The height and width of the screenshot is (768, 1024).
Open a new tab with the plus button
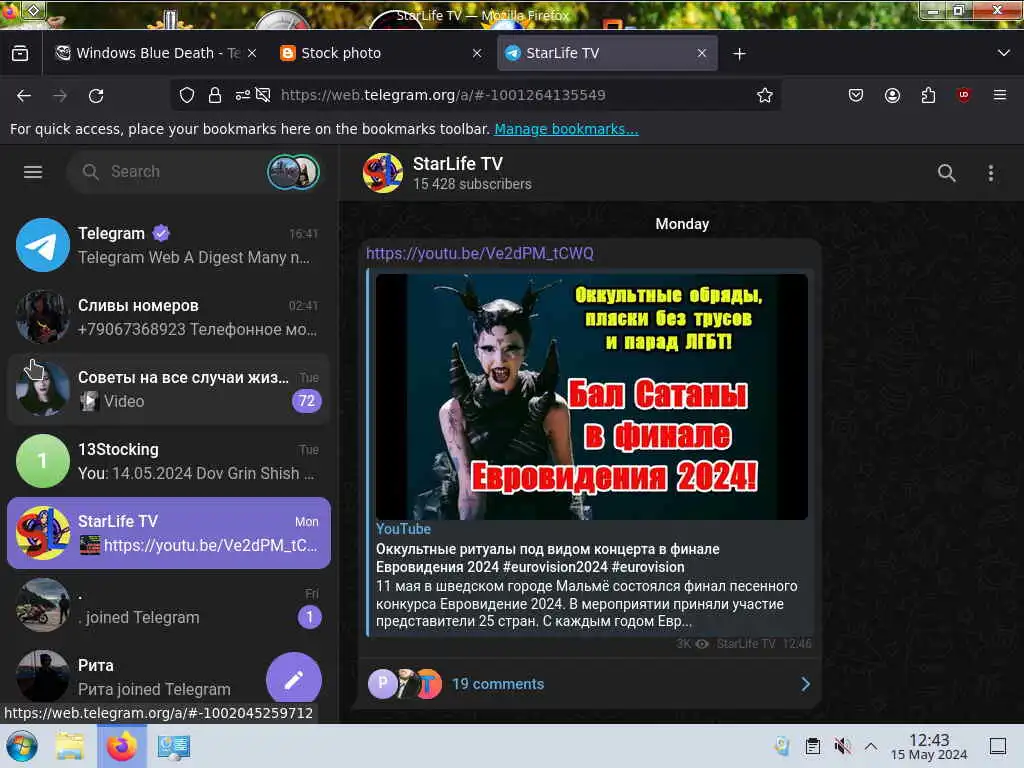739,54
